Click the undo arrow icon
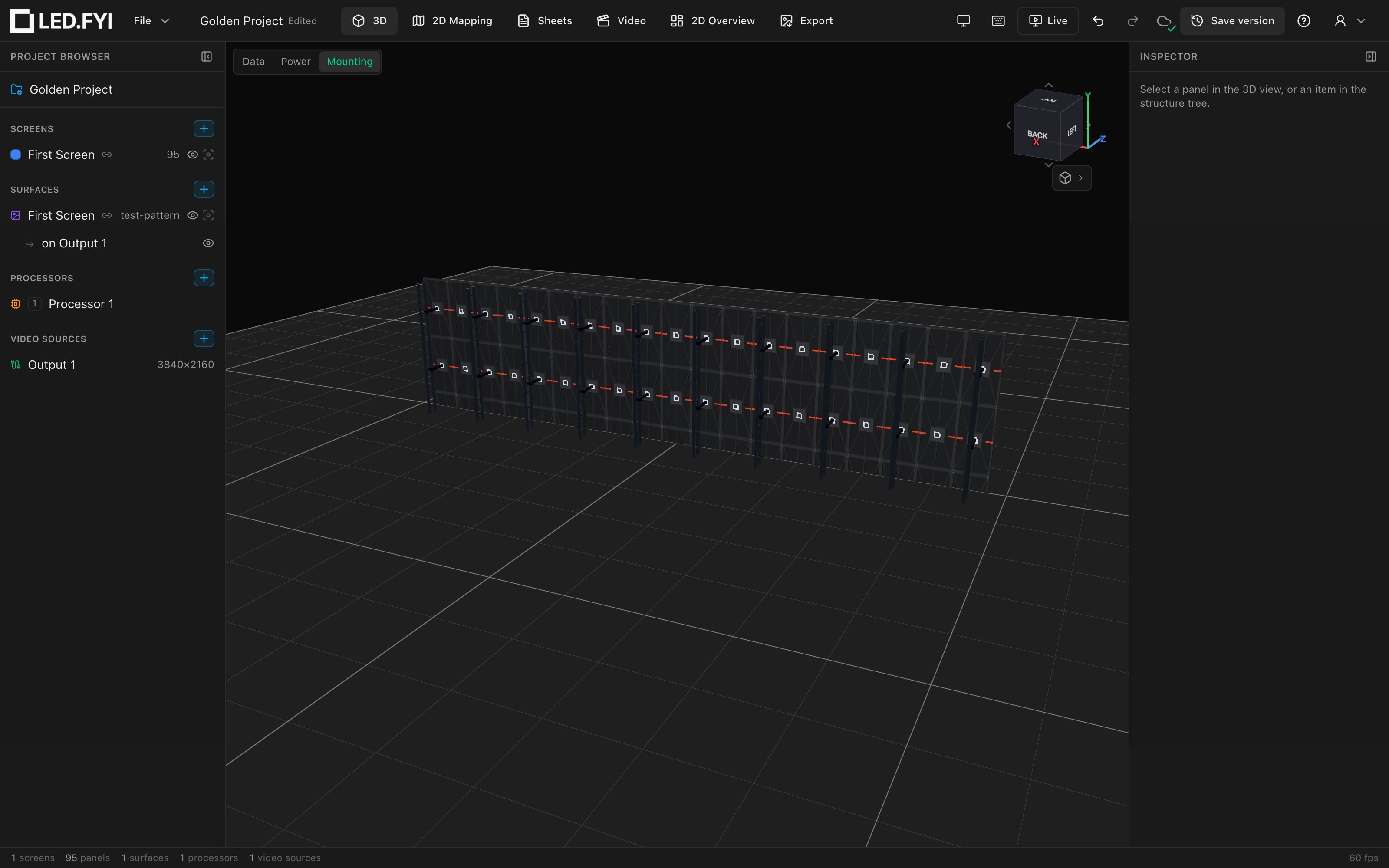The image size is (1389, 868). pyautogui.click(x=1098, y=21)
